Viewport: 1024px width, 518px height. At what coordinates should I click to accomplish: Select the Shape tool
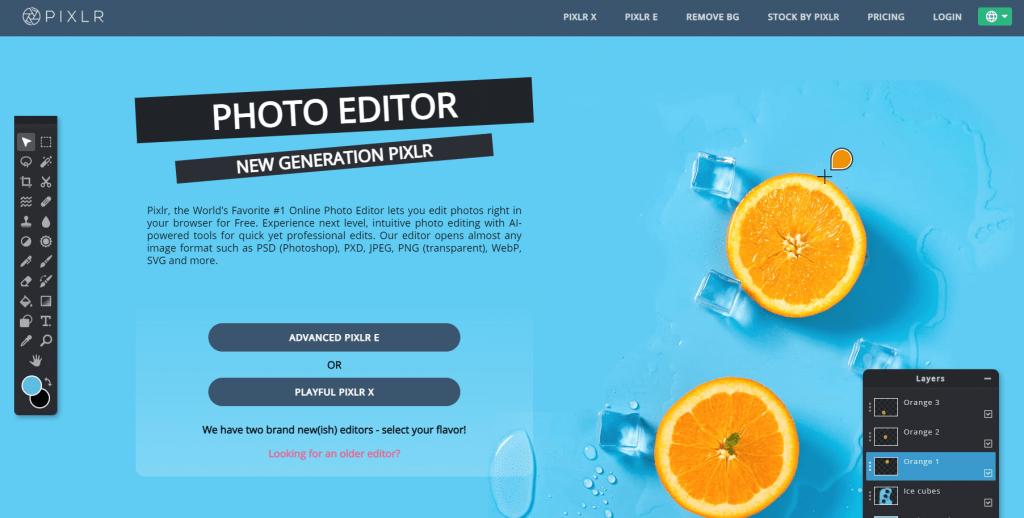click(26, 321)
